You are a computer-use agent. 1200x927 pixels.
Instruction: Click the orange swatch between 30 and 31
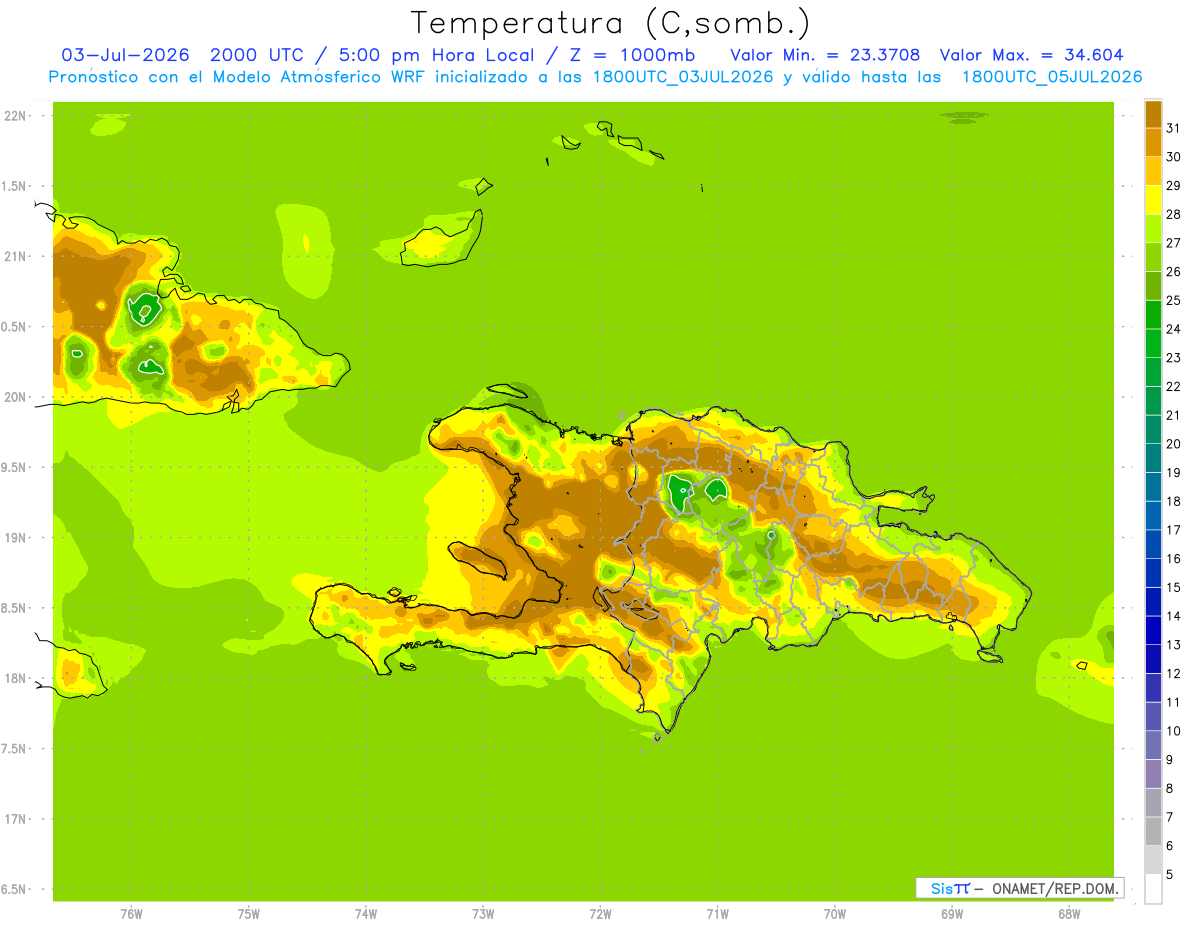coord(1153,142)
